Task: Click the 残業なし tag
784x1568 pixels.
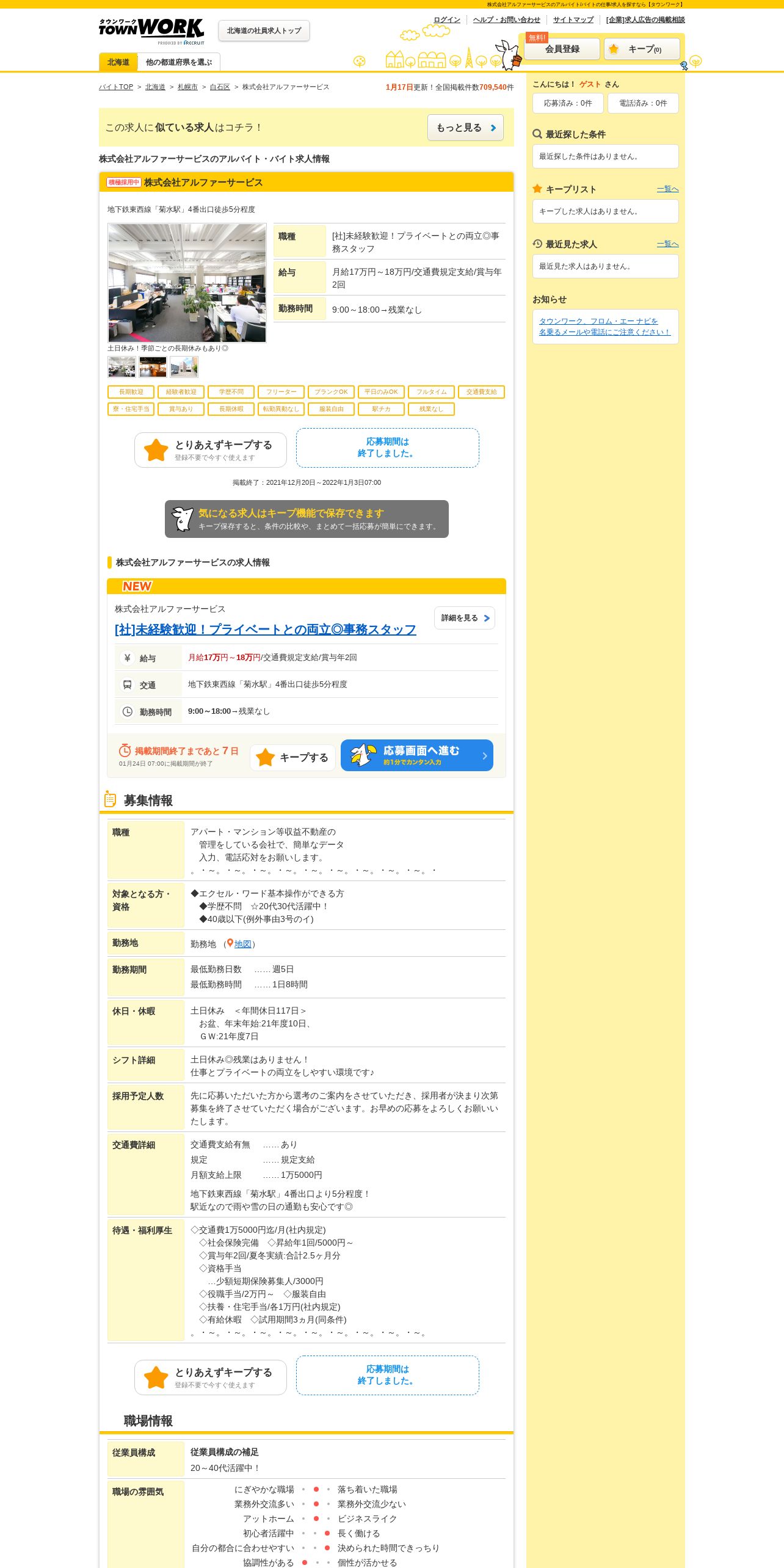Action: coord(431,409)
